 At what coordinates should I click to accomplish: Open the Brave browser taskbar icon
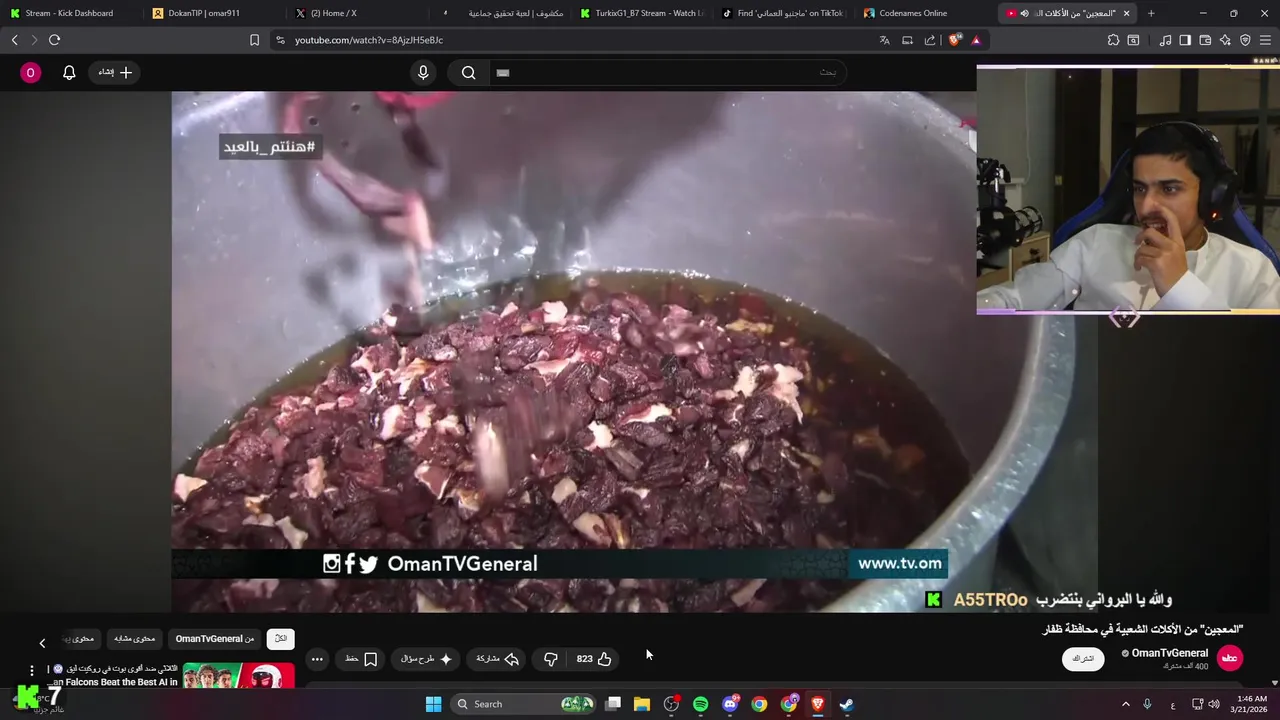pos(817,704)
